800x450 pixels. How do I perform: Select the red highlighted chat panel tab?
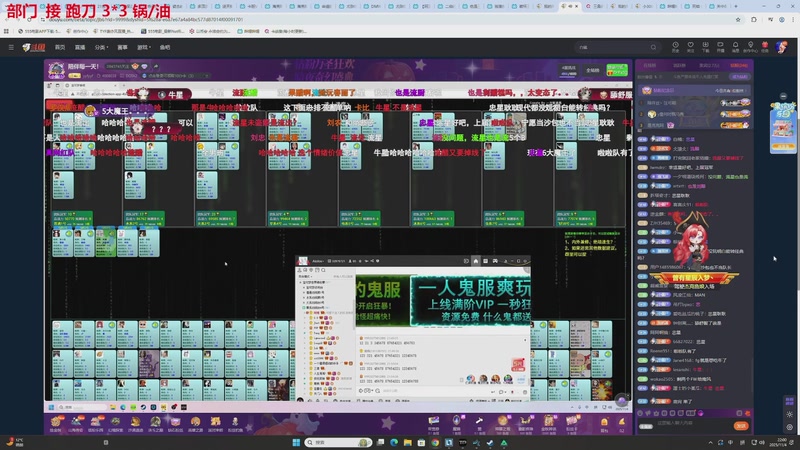coord(738,65)
